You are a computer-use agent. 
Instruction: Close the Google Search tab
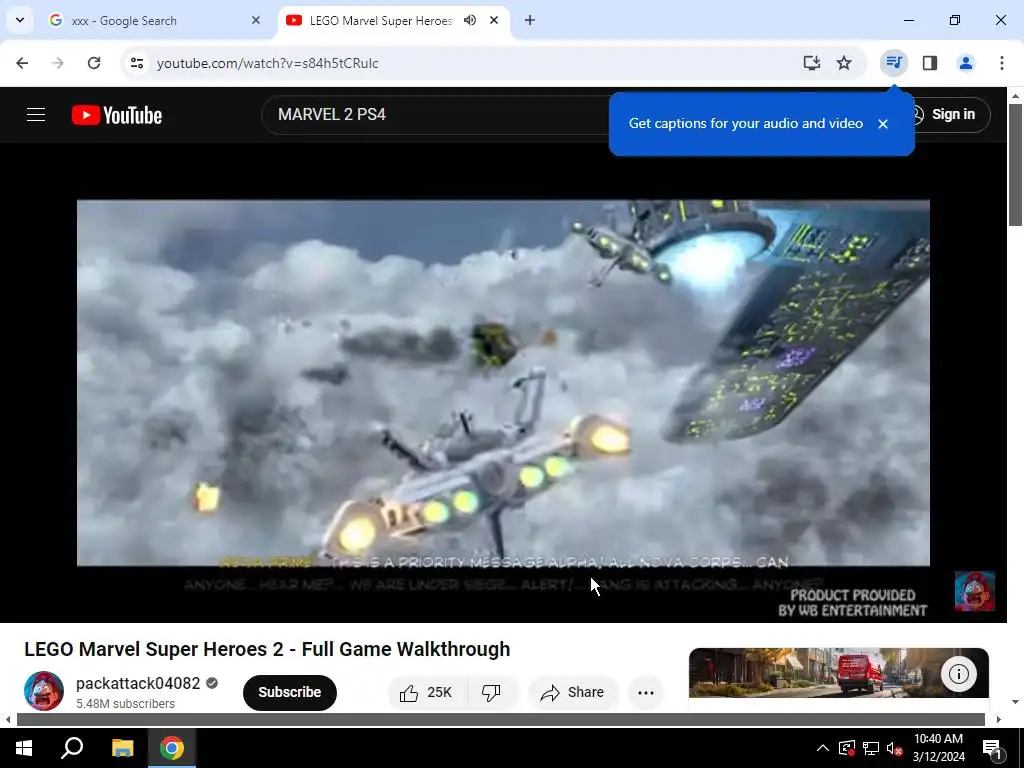coord(256,20)
